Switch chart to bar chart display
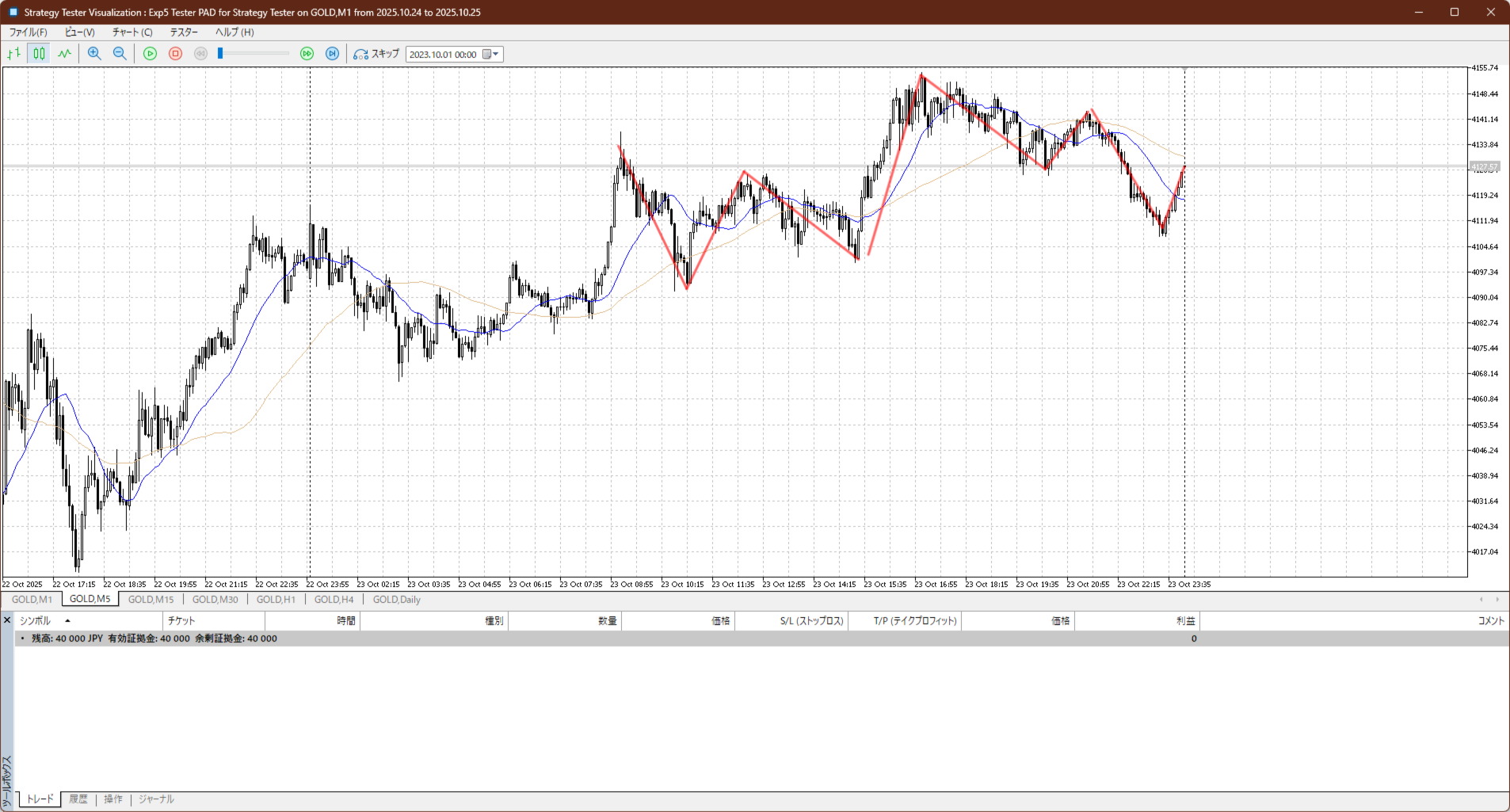This screenshot has height=812, width=1510. [13, 54]
